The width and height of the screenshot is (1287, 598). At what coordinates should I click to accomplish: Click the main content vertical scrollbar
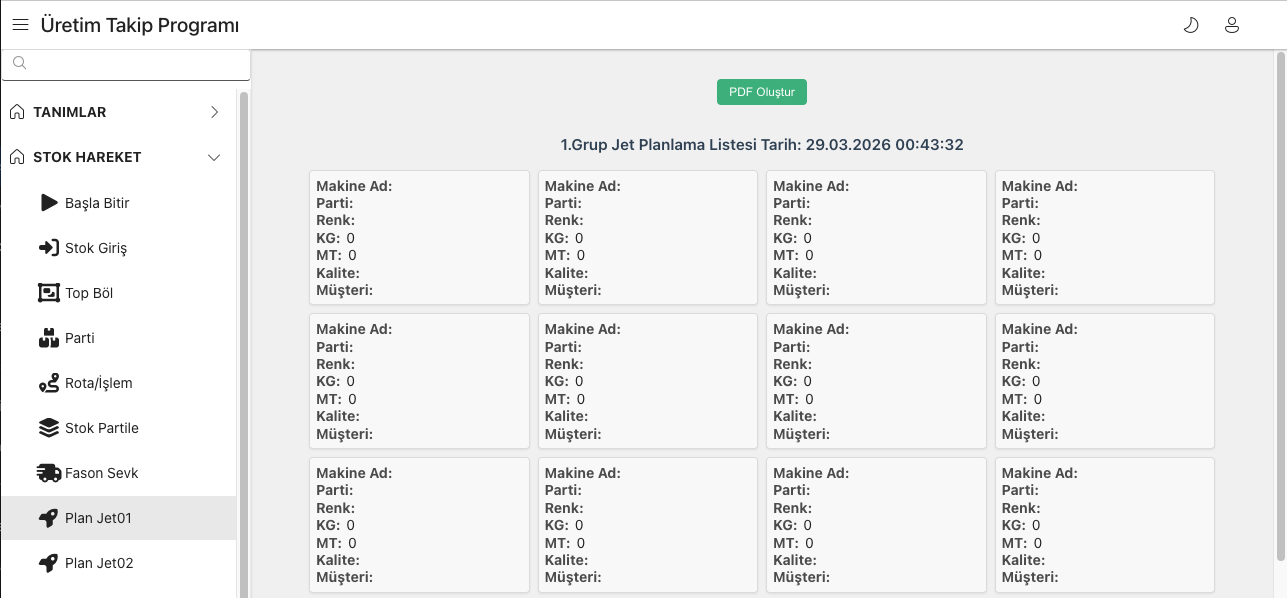1281,300
